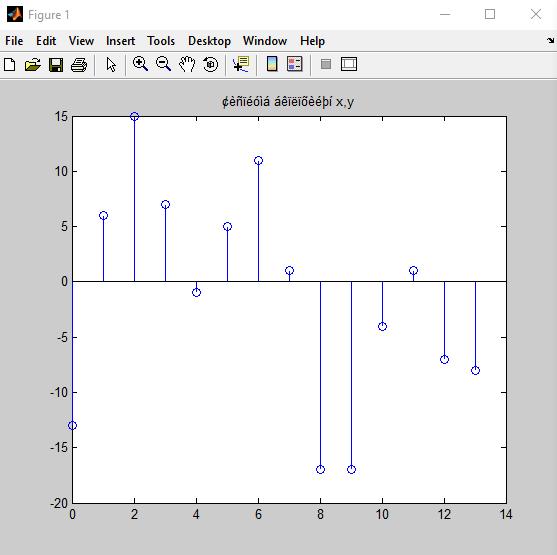Show plot tools and dock figure icon
The image size is (557, 555).
349,64
